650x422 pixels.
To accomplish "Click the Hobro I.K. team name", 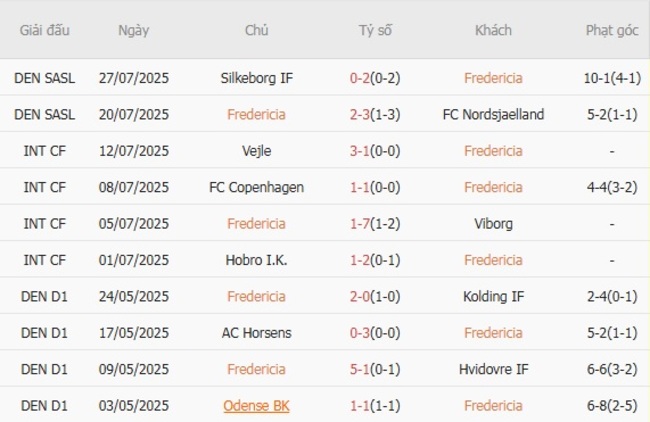I will [256, 260].
